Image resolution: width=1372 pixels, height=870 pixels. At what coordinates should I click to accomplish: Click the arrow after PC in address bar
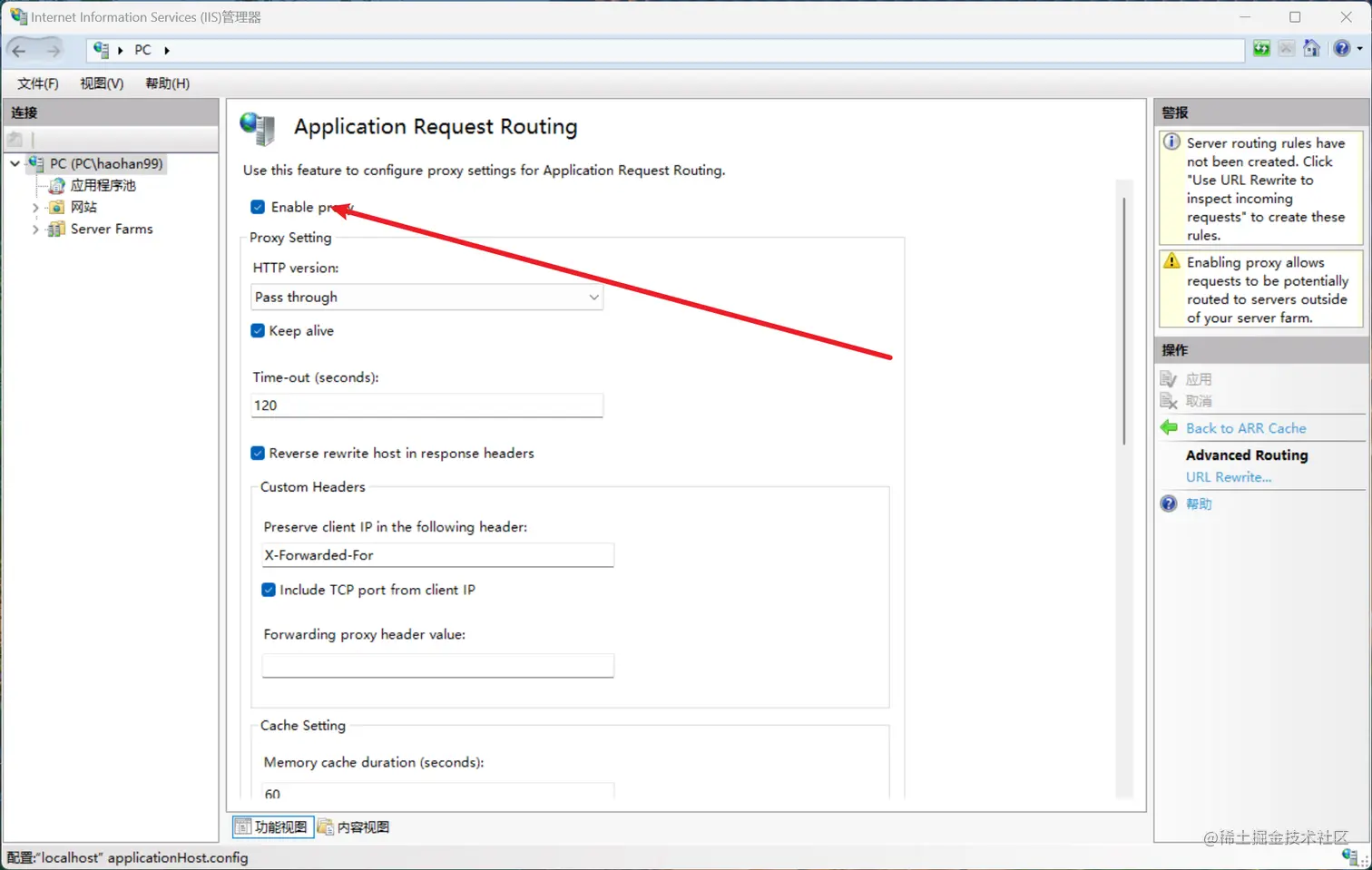[166, 50]
